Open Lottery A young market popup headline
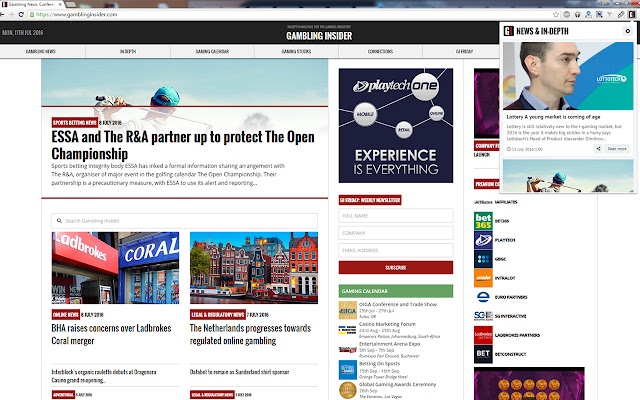Viewport: 640px width, 400px height. (553, 117)
